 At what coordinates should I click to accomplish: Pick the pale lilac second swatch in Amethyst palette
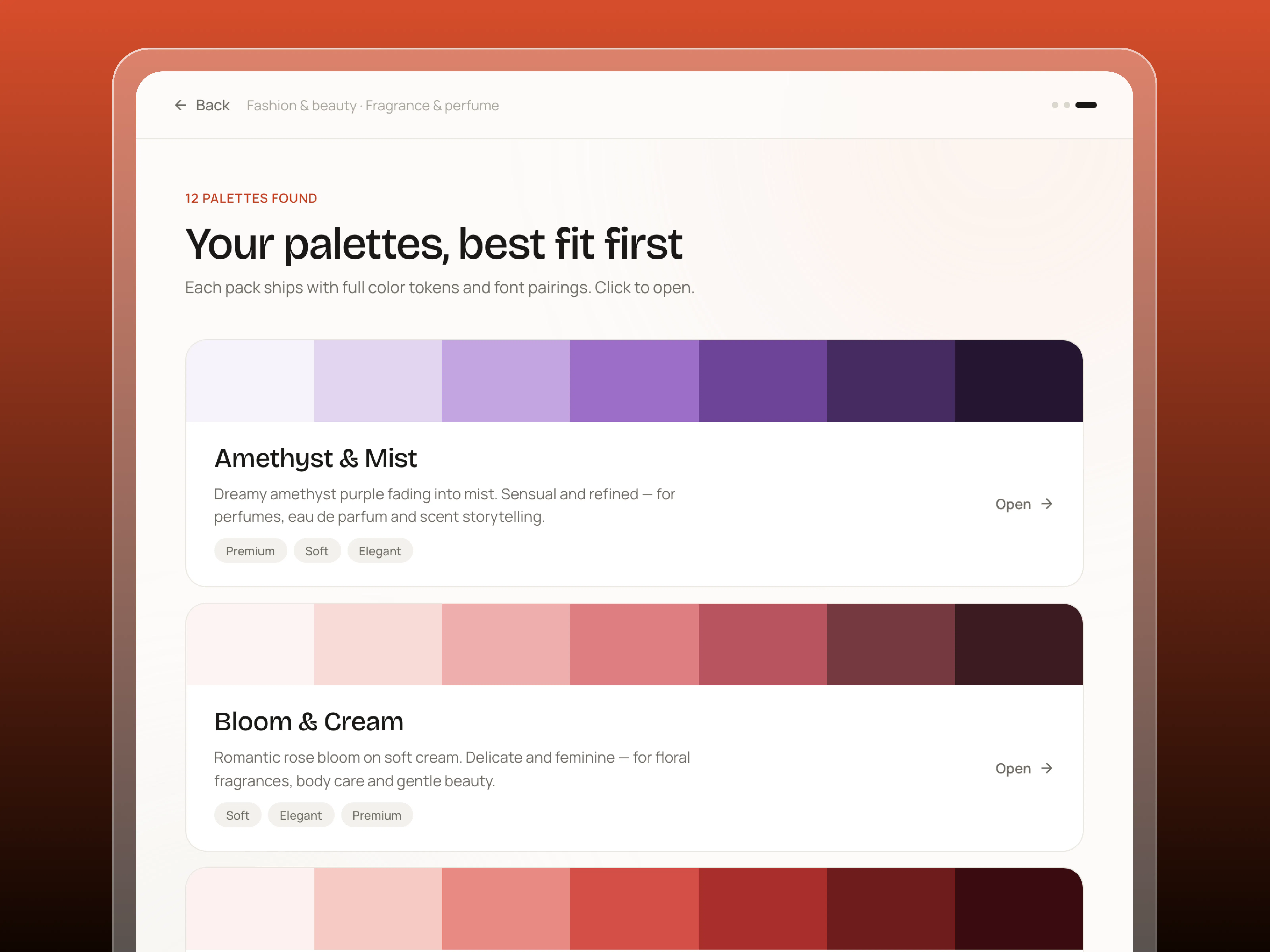(378, 381)
